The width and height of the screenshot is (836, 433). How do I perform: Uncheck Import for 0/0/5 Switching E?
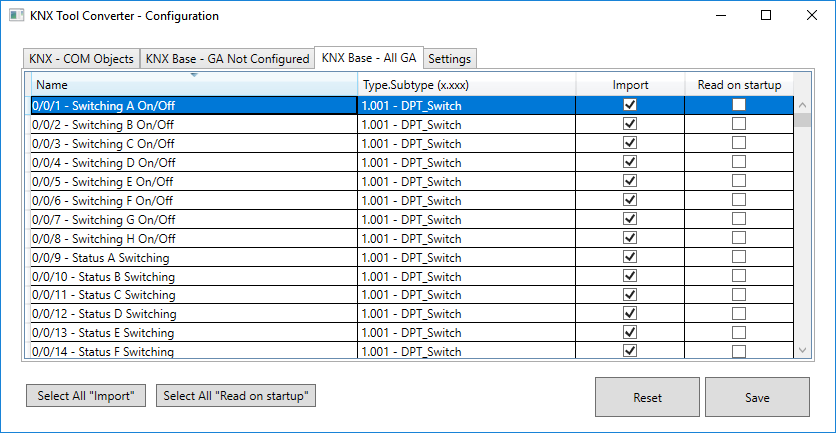pyautogui.click(x=630, y=181)
